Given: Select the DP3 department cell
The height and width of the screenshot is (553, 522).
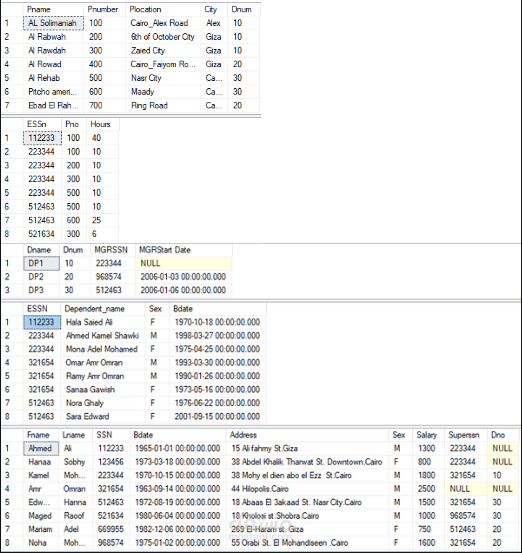Looking at the screenshot, I should point(42,290).
